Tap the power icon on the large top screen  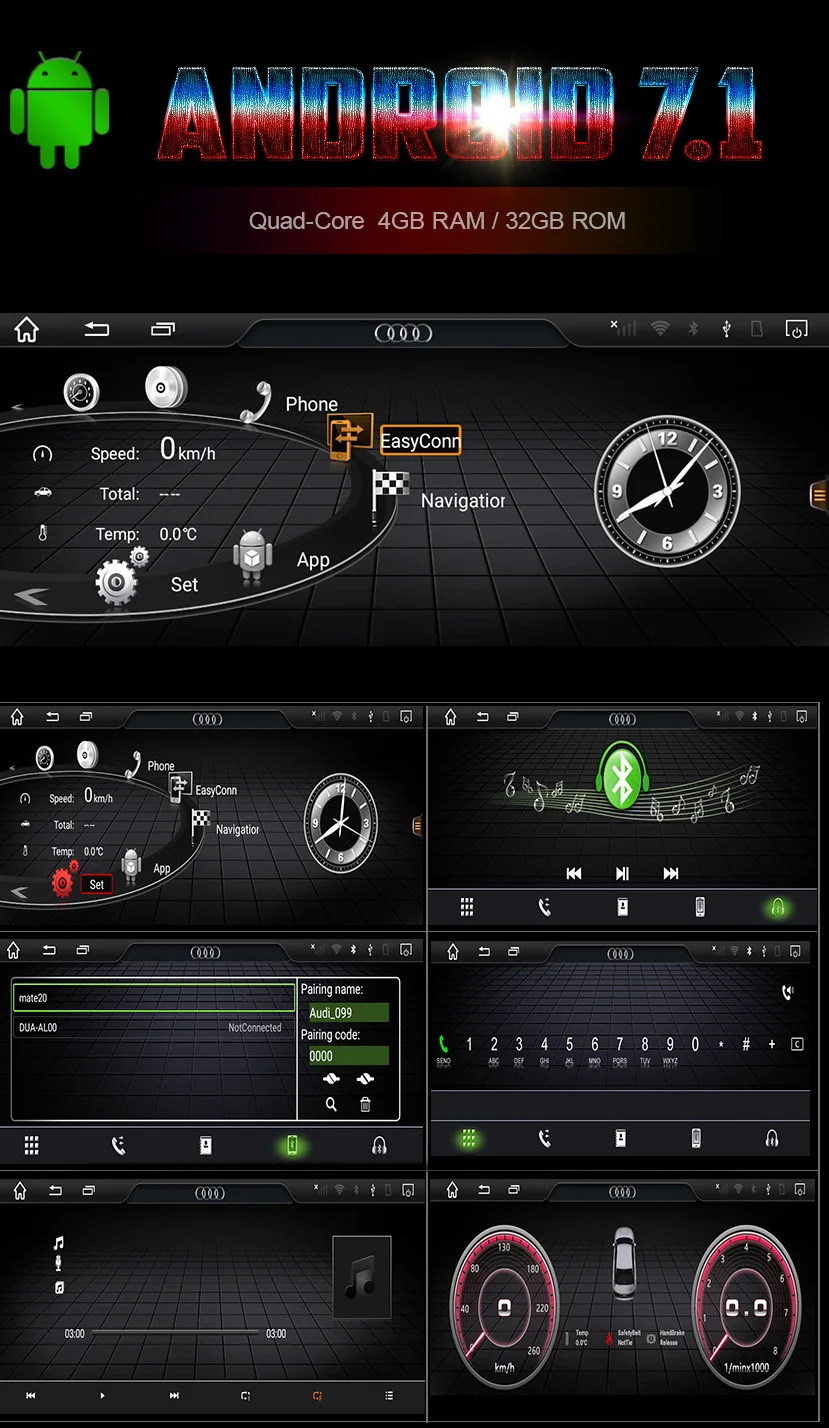(797, 329)
